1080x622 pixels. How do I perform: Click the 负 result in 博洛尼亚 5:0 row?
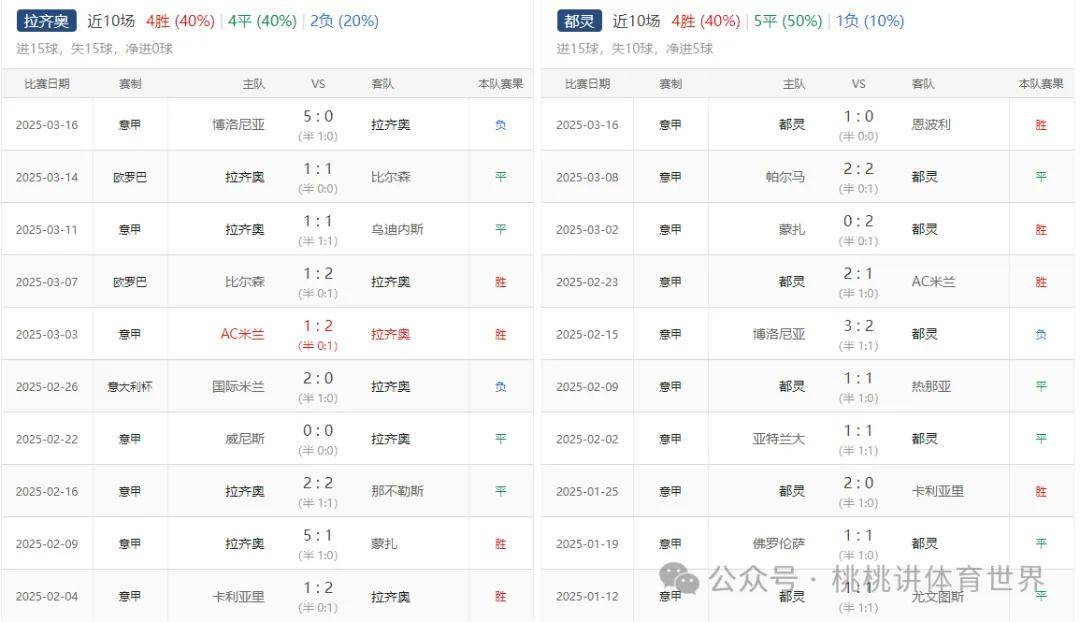pos(501,125)
